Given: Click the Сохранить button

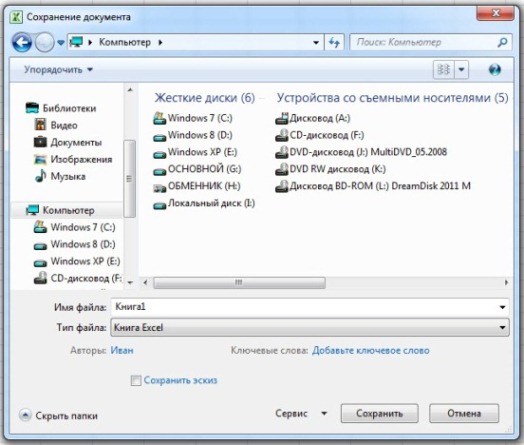Looking at the screenshot, I should 379,414.
